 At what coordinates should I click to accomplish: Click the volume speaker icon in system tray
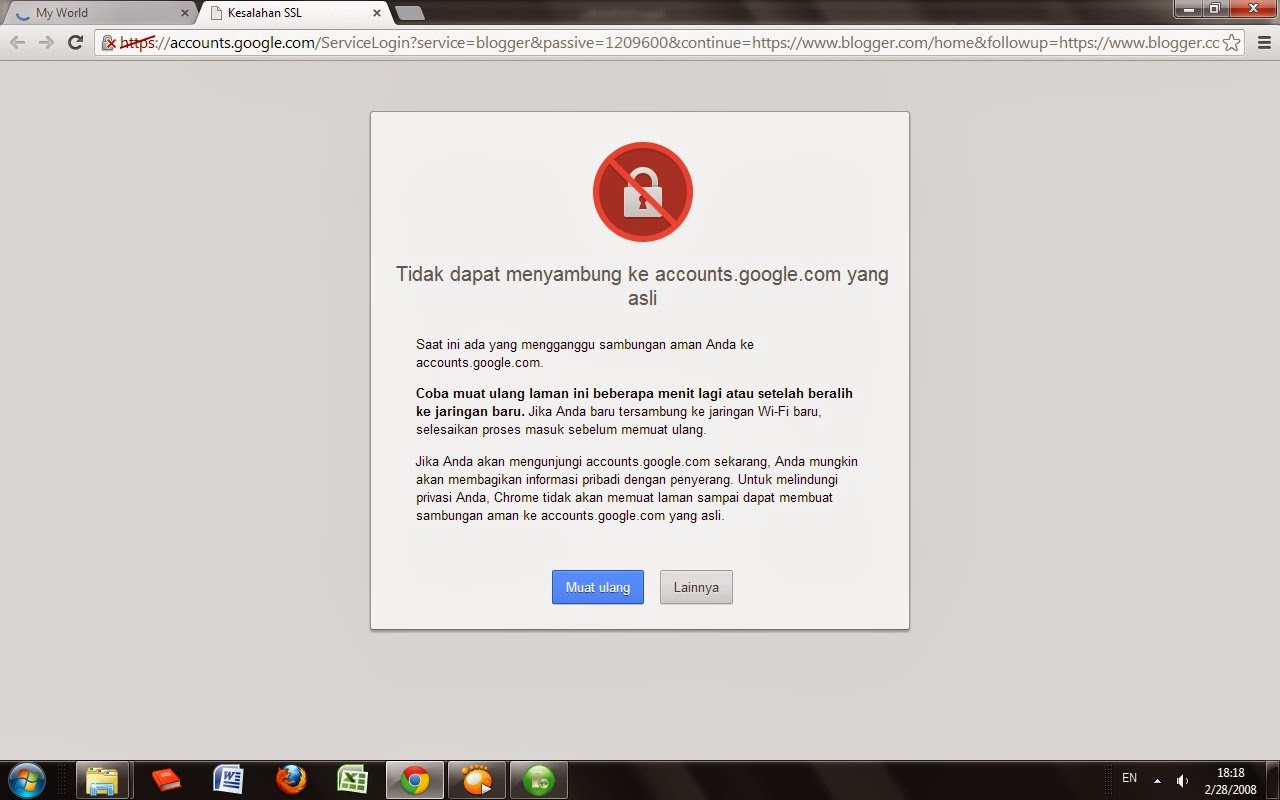pos(1183,780)
